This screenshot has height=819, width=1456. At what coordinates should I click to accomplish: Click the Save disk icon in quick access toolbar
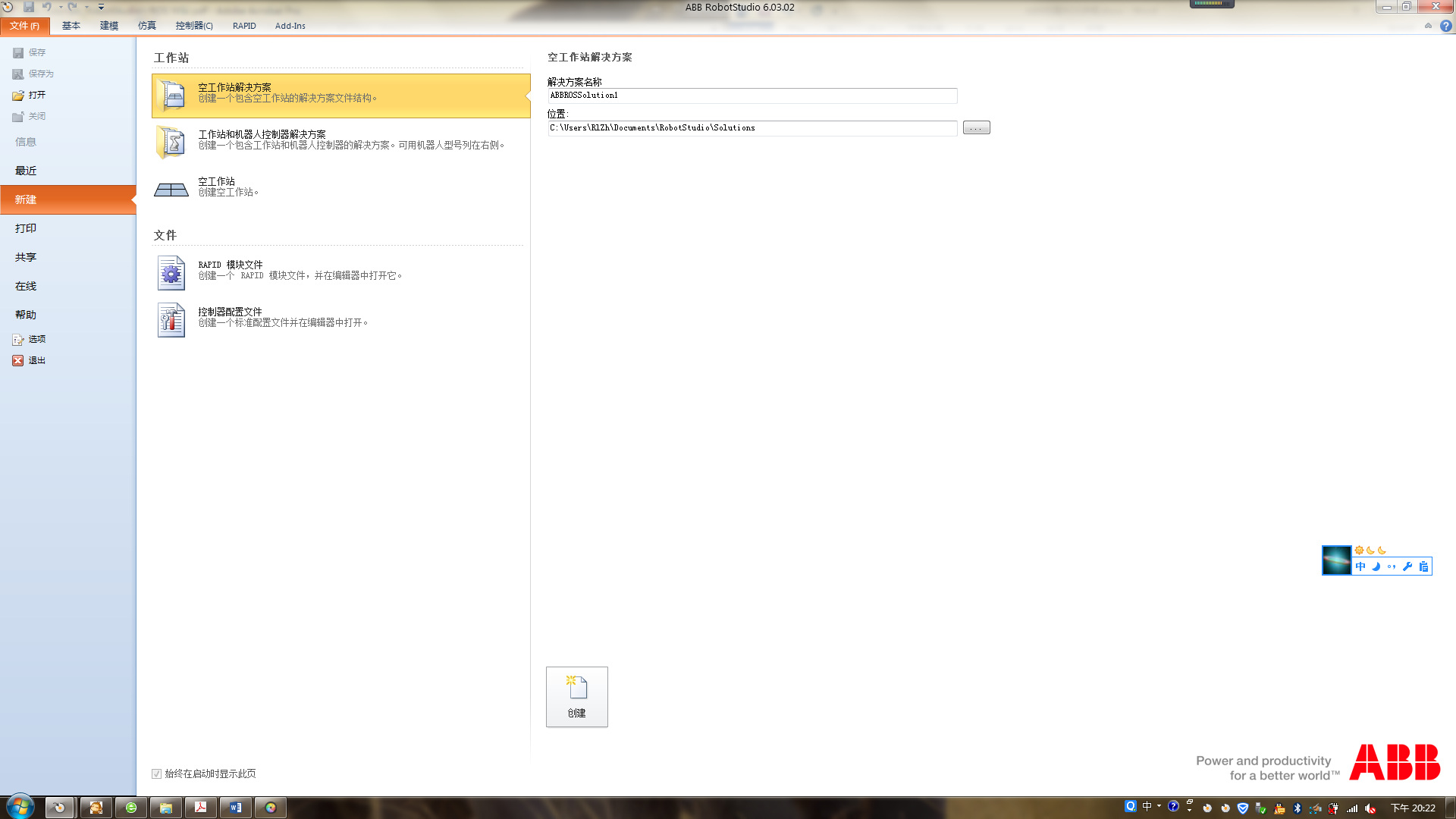pyautogui.click(x=29, y=7)
